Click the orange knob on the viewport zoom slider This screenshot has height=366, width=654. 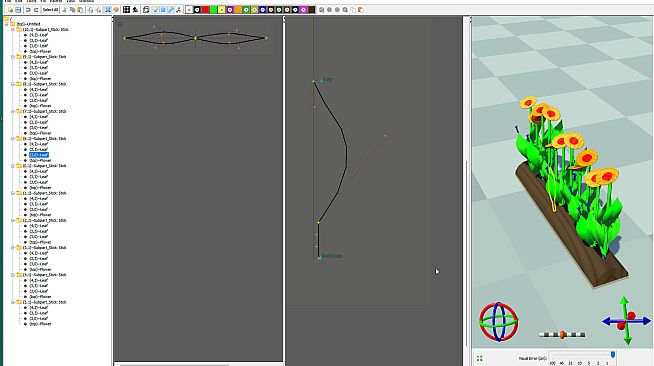562,334
